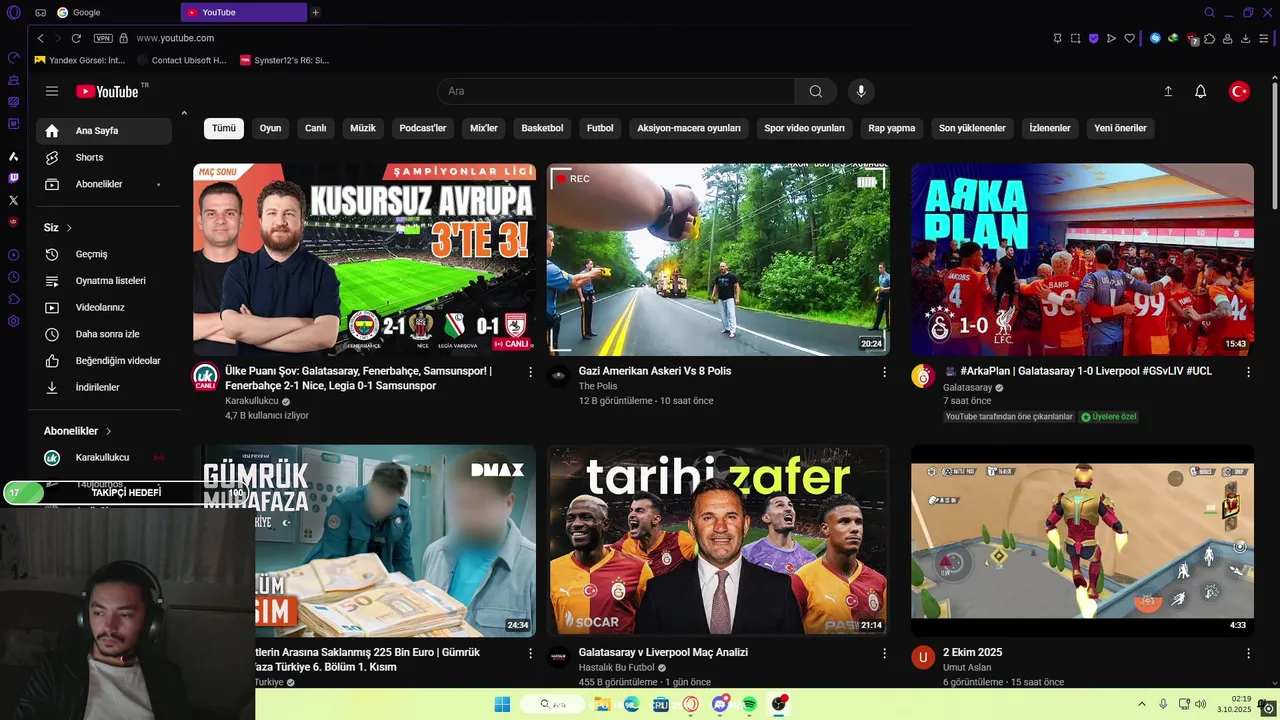Open the Shazam extension icon
The height and width of the screenshot is (720, 1280).
pyautogui.click(x=1155, y=38)
